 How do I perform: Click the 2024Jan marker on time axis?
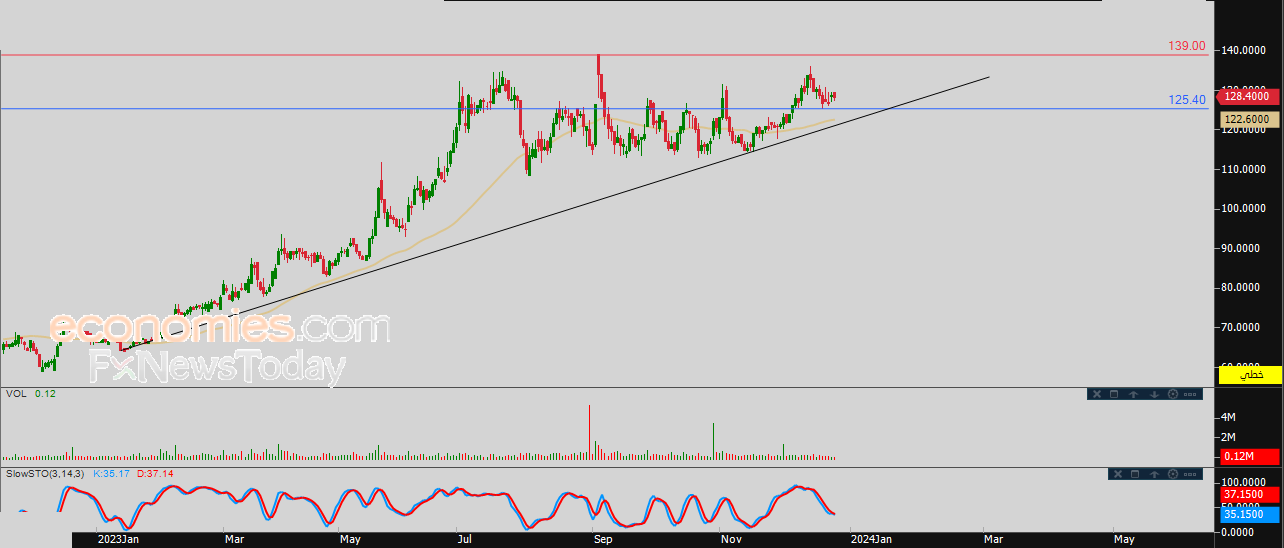869,540
